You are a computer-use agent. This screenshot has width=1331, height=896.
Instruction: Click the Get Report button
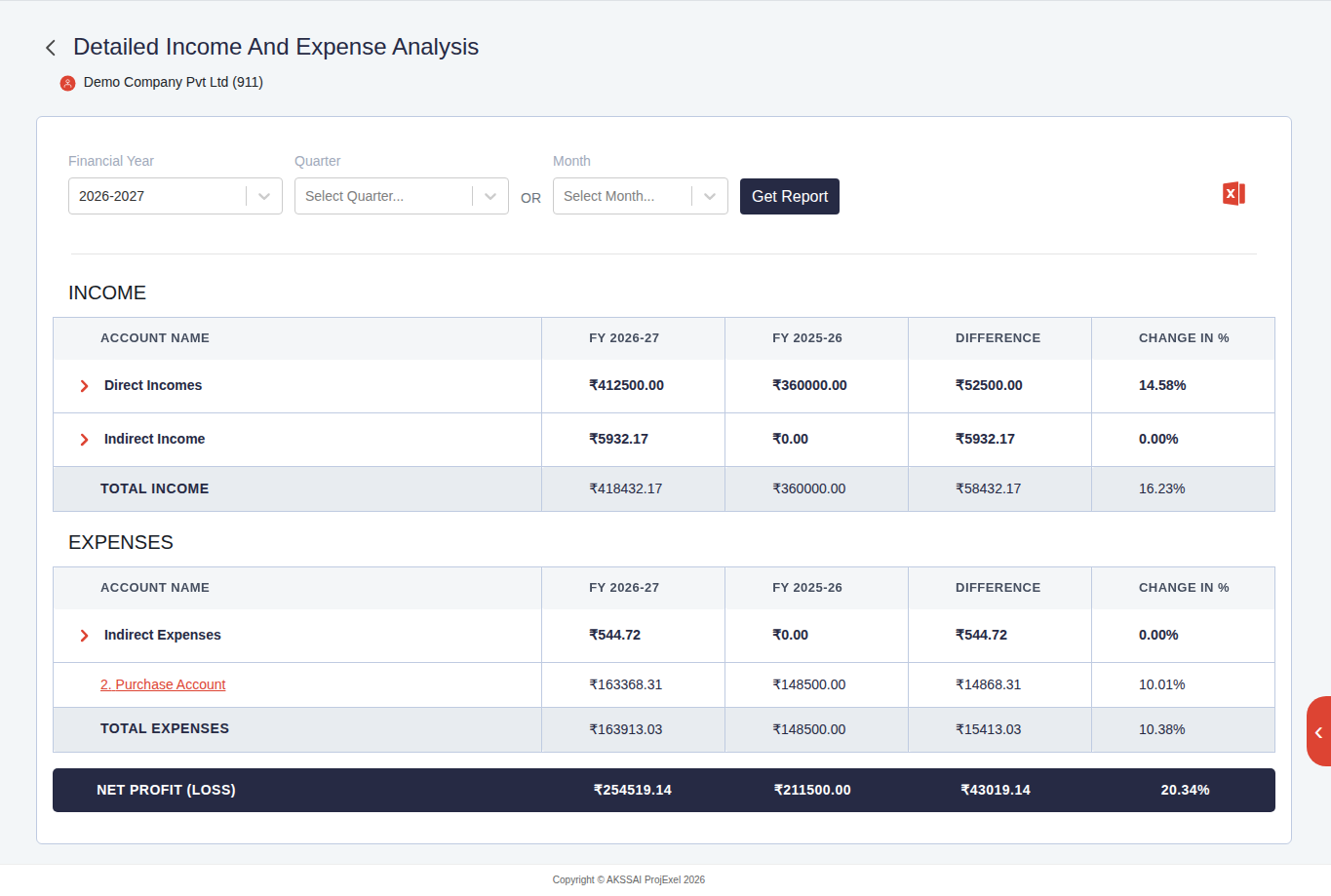coord(790,196)
